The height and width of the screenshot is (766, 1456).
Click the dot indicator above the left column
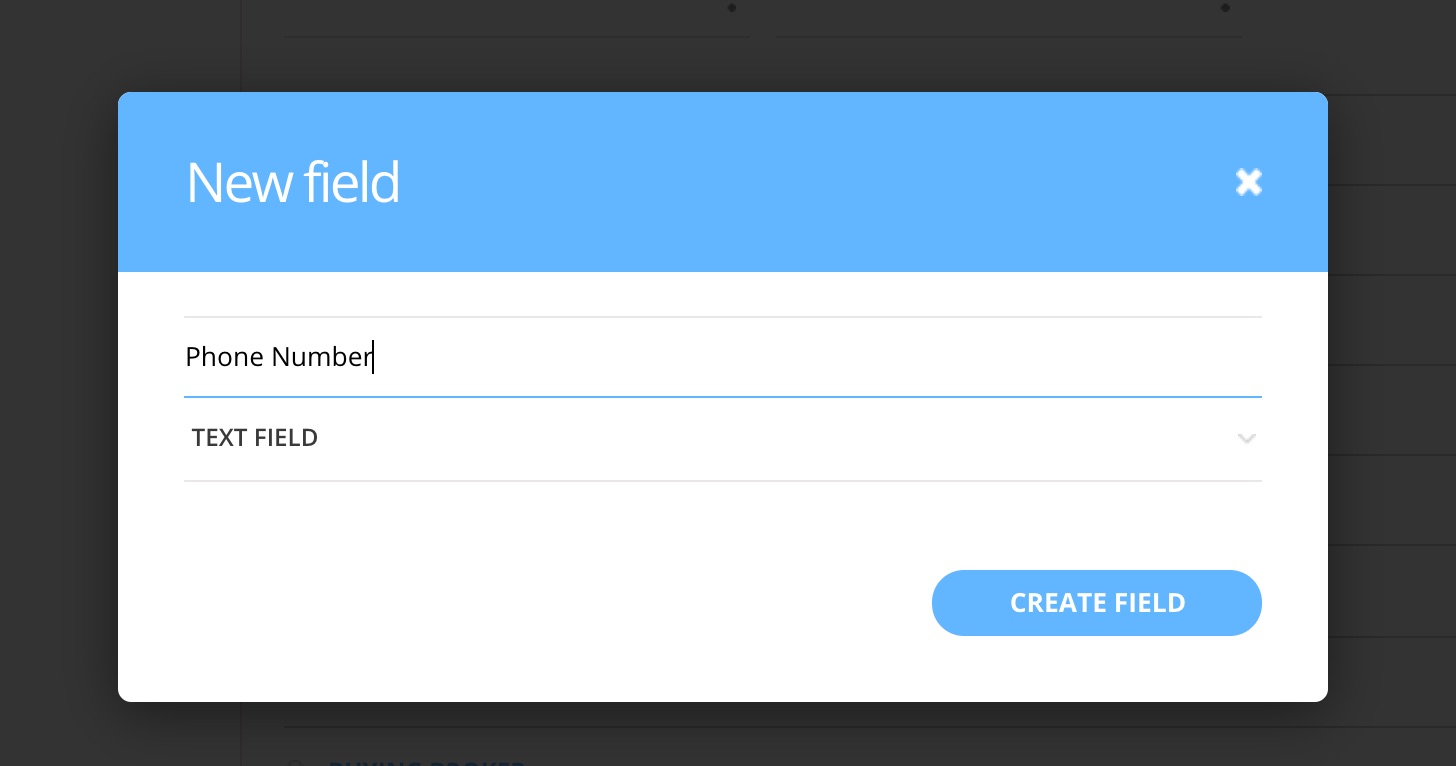pos(732,7)
